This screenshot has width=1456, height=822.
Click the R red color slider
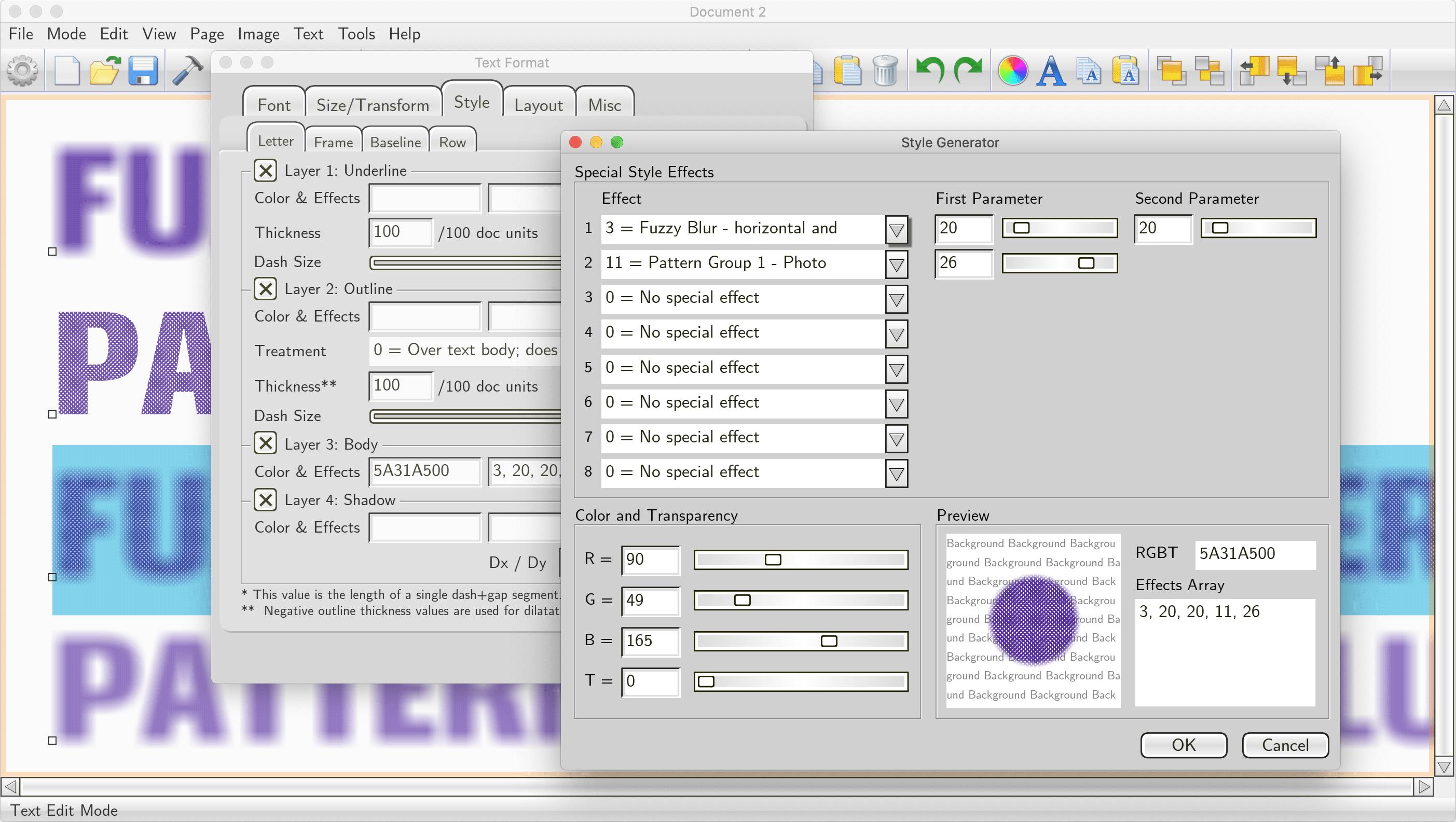coord(800,560)
